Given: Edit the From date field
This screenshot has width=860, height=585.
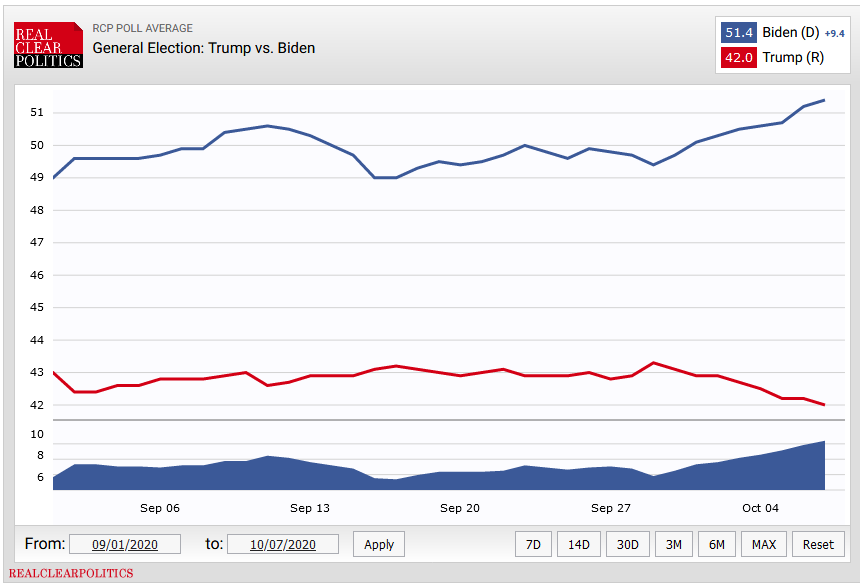Looking at the screenshot, I should pyautogui.click(x=125, y=544).
